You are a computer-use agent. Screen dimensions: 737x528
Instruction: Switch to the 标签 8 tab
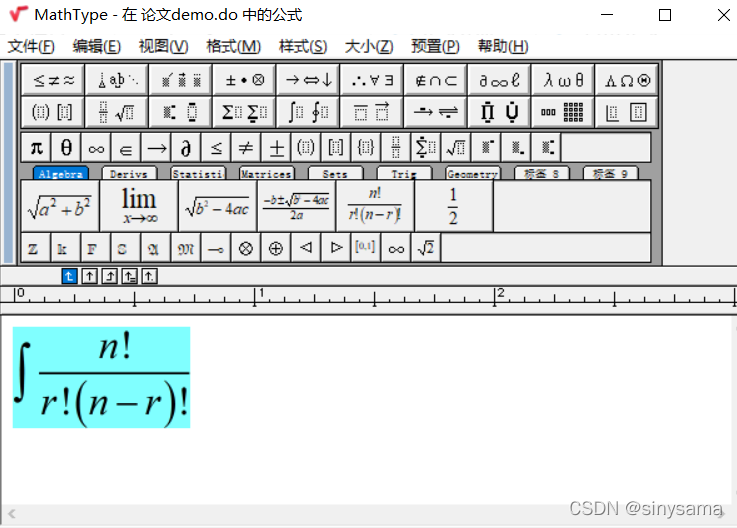pos(541,173)
